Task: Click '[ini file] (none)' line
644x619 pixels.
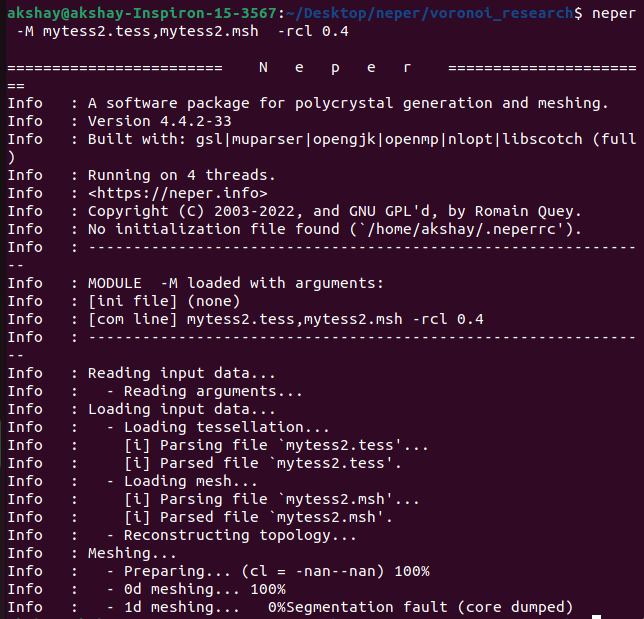Action: coord(164,301)
